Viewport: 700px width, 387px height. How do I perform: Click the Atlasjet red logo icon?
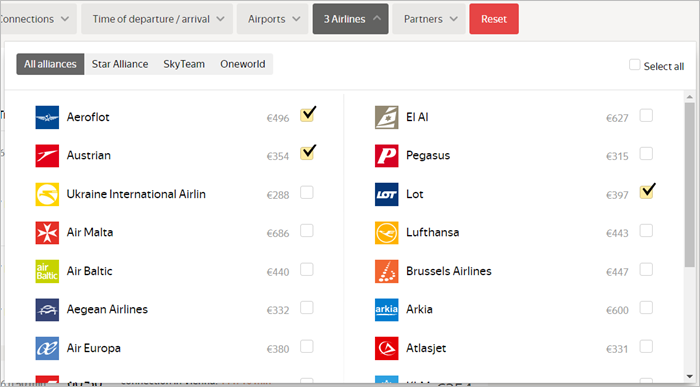pyautogui.click(x=387, y=349)
